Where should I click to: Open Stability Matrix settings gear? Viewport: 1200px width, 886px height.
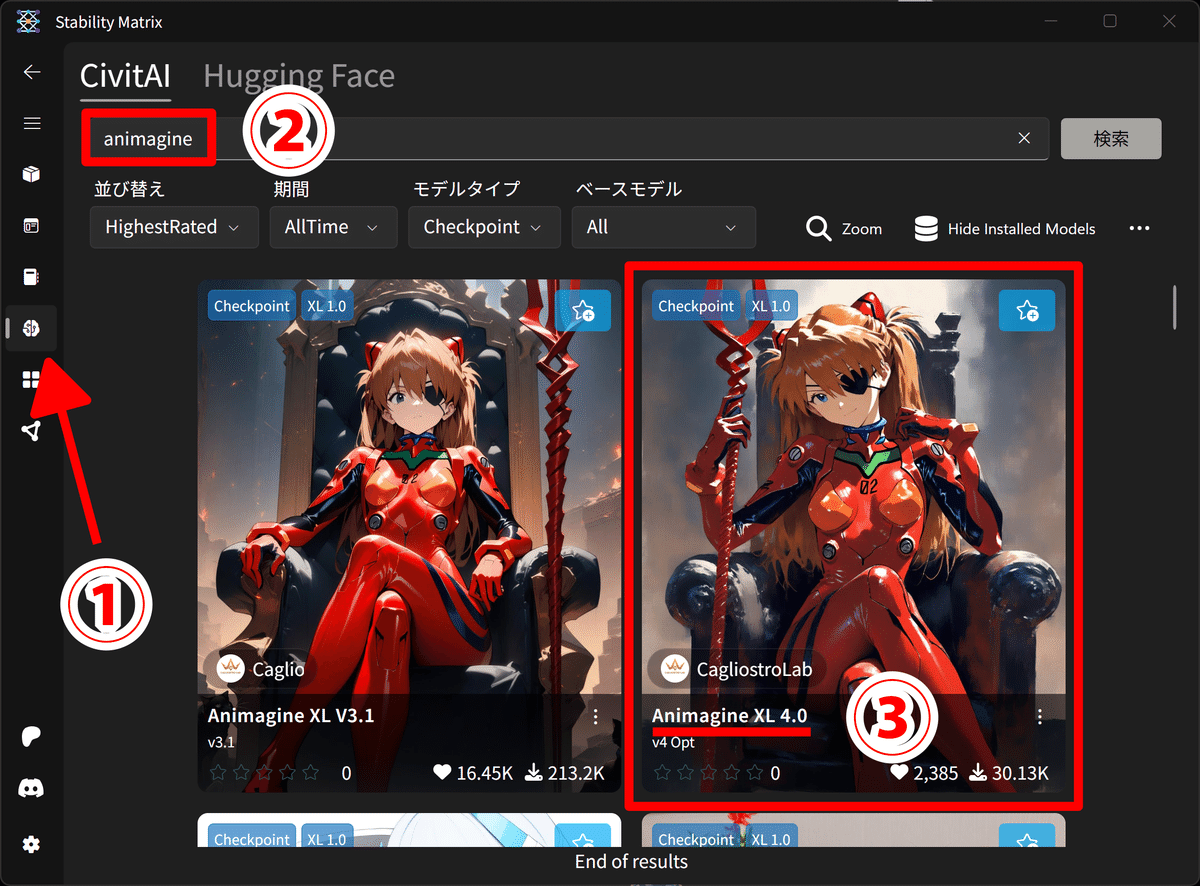[x=32, y=845]
